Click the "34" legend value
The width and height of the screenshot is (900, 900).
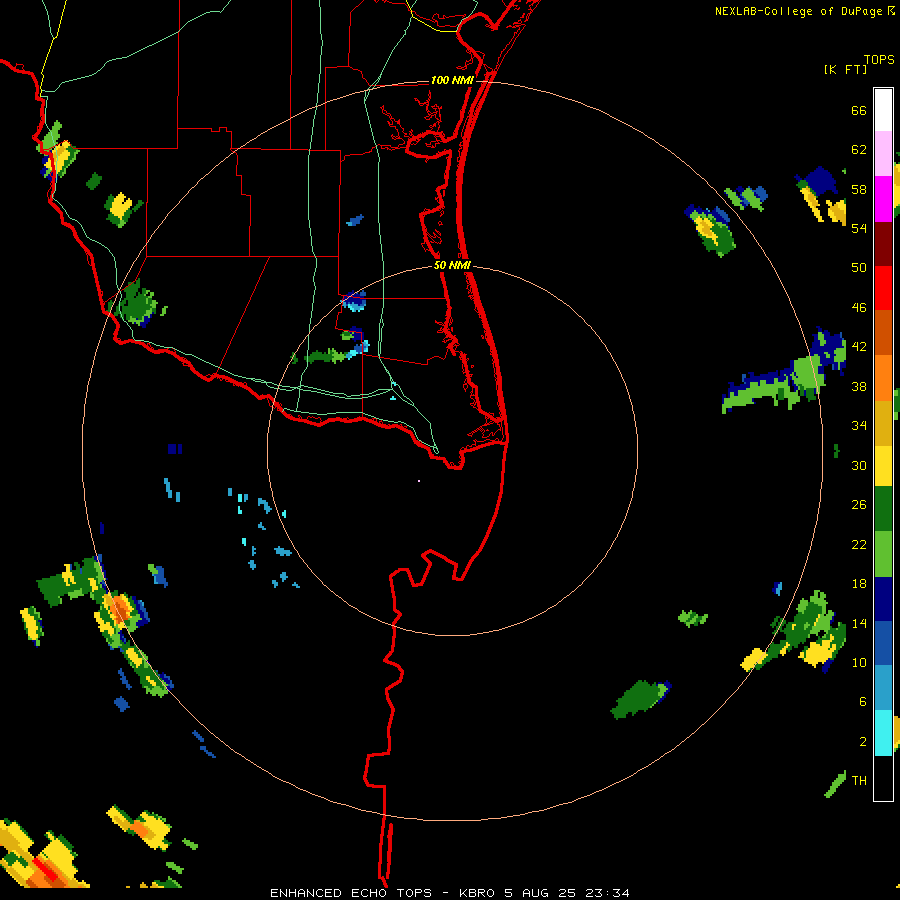[859, 425]
